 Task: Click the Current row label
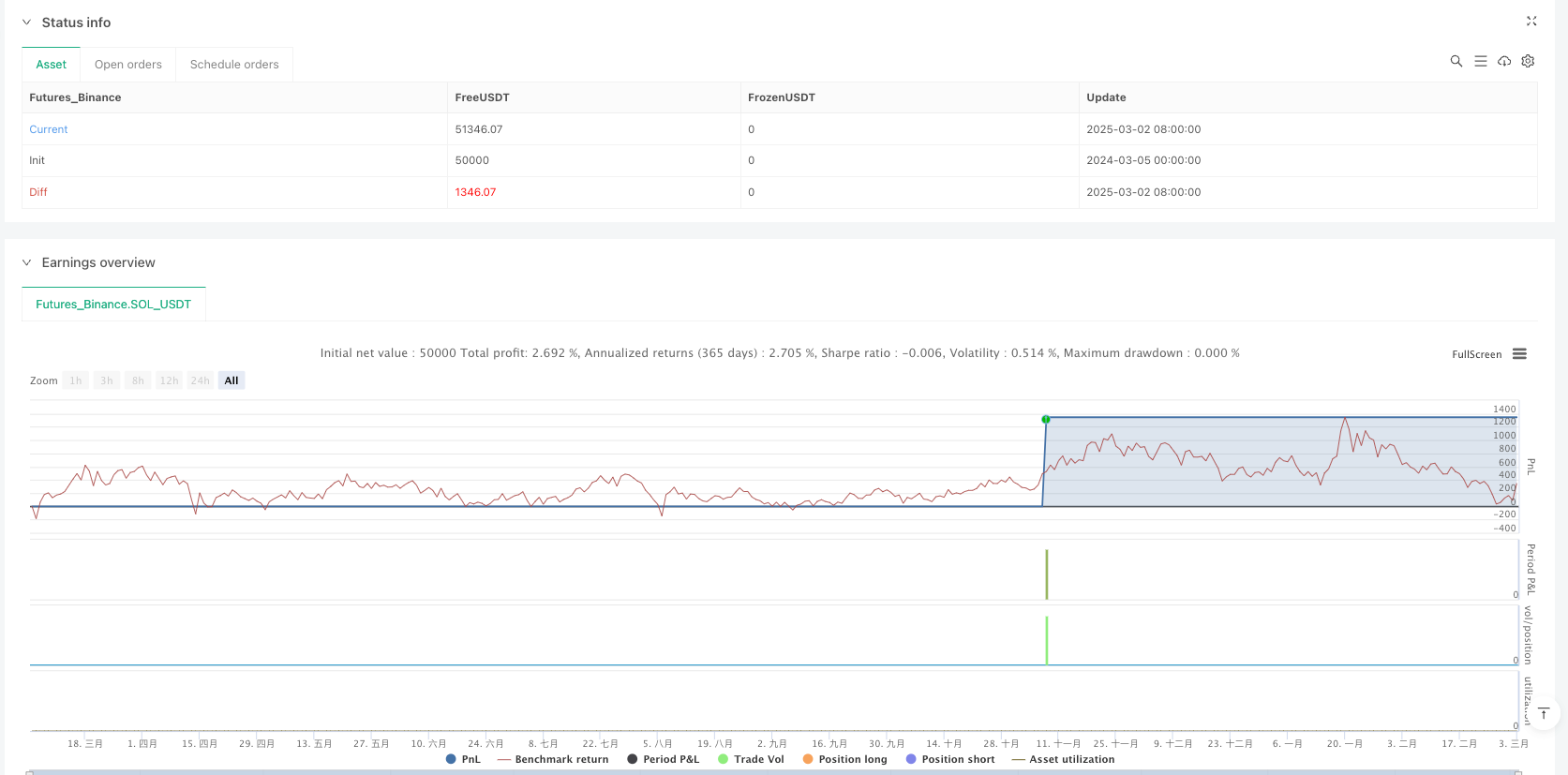click(x=49, y=129)
